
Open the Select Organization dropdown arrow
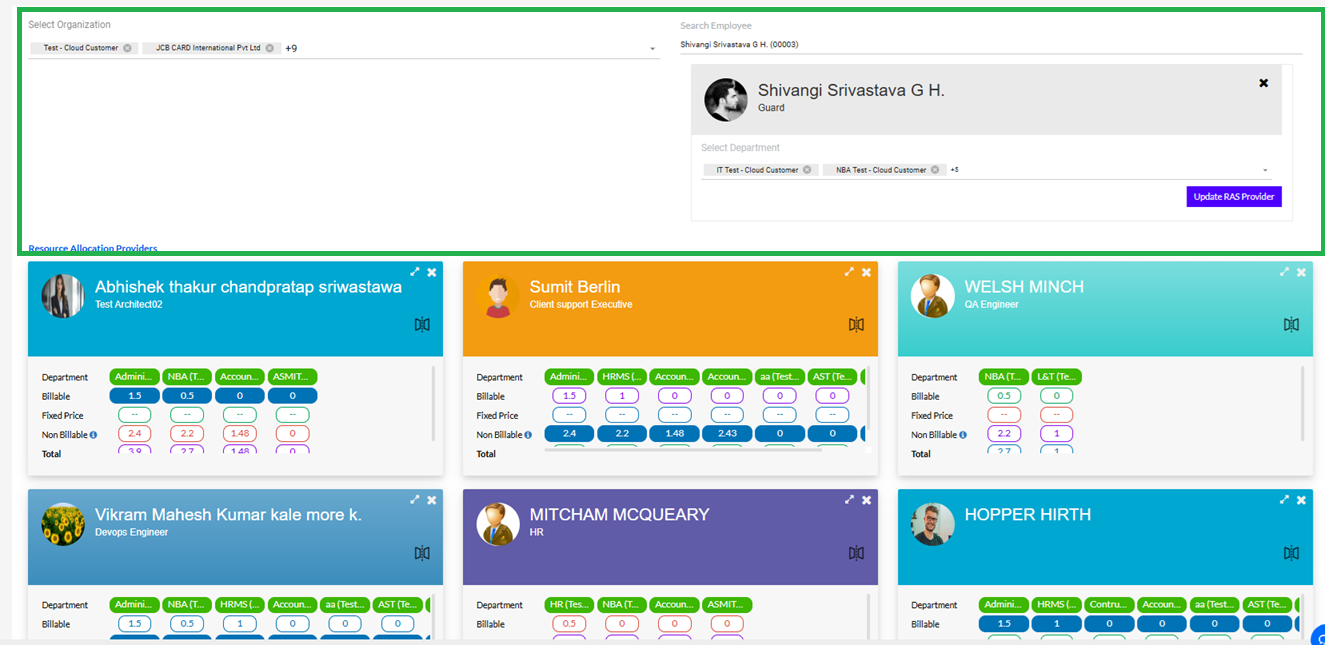(x=652, y=49)
